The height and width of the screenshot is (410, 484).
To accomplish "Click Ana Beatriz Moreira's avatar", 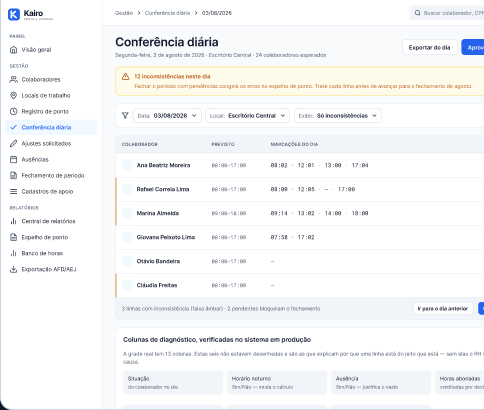I will pyautogui.click(x=127, y=165).
